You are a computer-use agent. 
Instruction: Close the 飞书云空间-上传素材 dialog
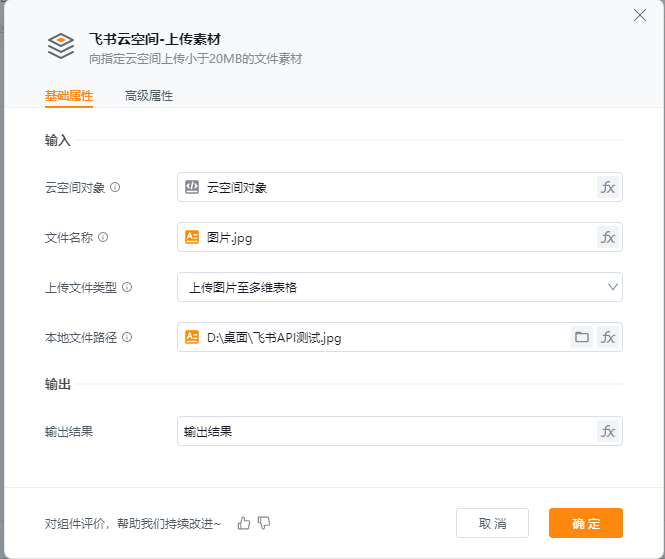click(640, 15)
